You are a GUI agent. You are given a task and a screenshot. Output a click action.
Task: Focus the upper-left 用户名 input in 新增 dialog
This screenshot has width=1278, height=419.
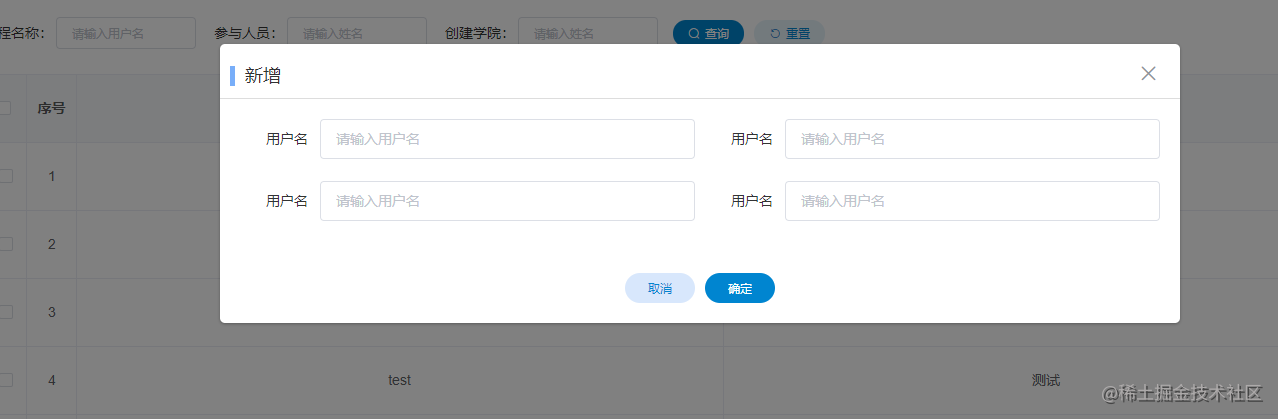(507, 139)
